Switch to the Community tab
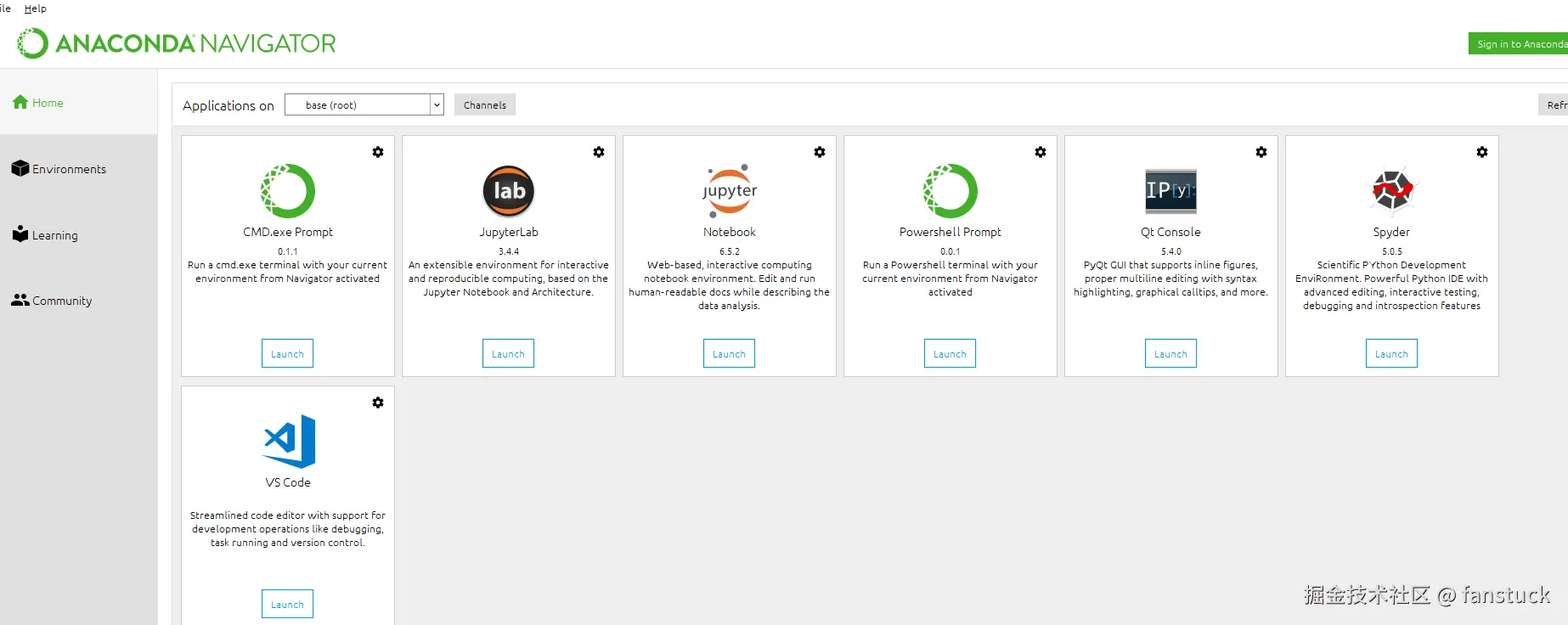This screenshot has width=1568, height=625. tap(78, 300)
